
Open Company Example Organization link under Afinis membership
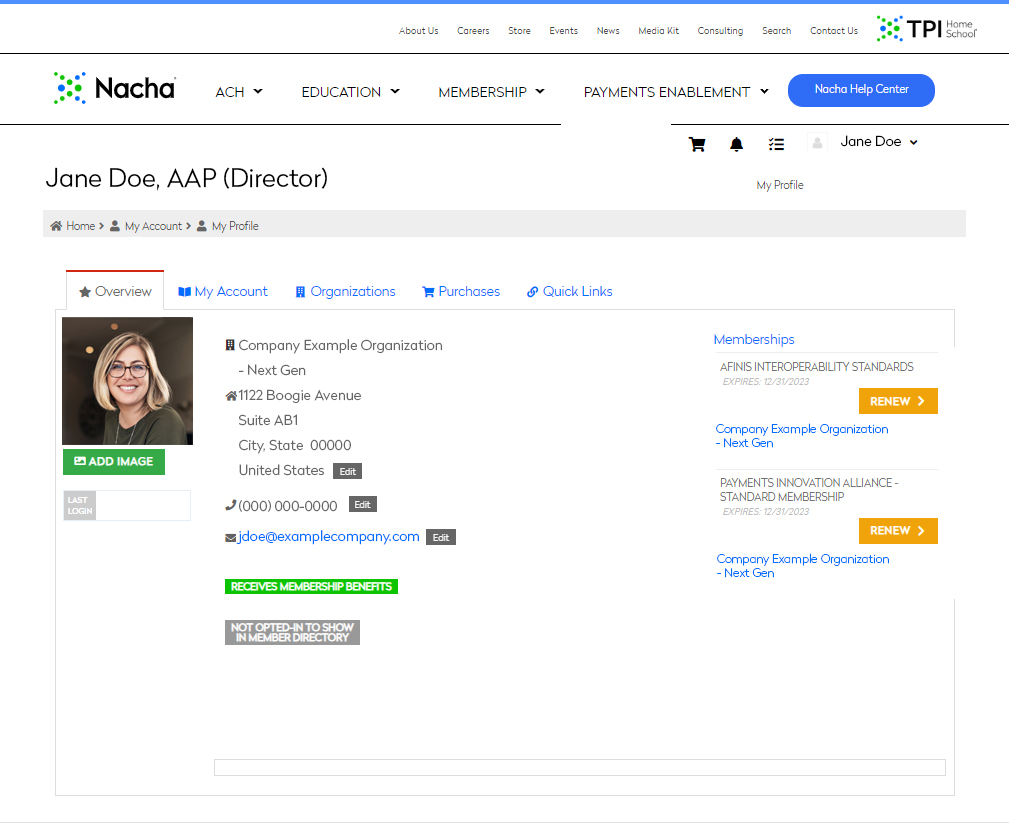coord(802,436)
